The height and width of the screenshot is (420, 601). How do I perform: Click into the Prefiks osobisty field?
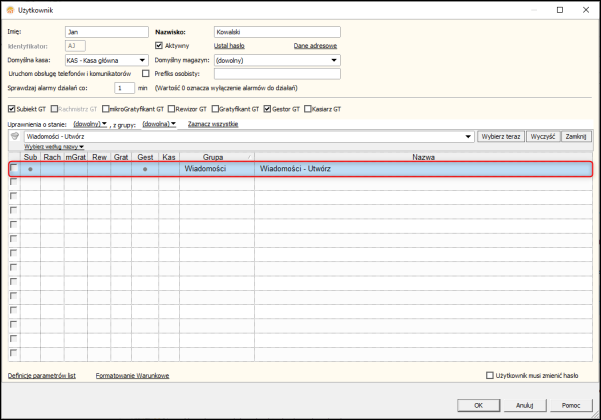(277, 74)
